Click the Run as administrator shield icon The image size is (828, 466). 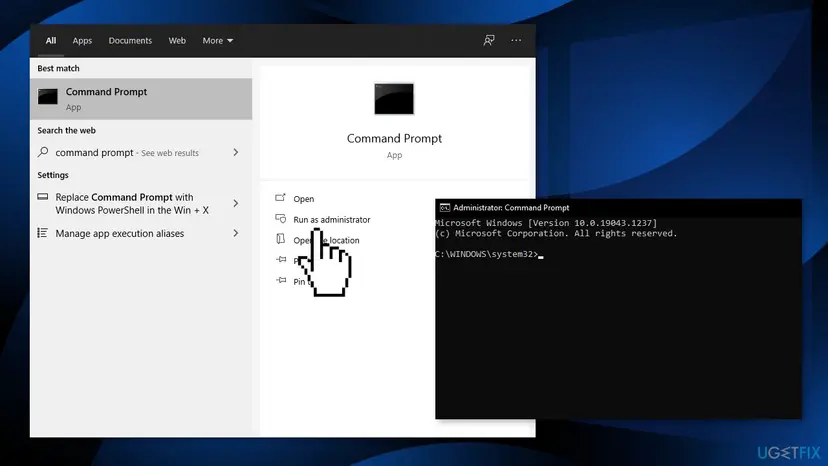pos(280,218)
